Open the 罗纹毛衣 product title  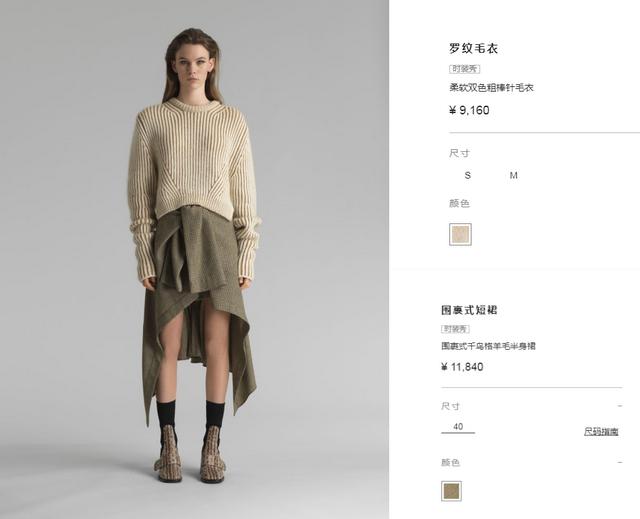(x=473, y=49)
